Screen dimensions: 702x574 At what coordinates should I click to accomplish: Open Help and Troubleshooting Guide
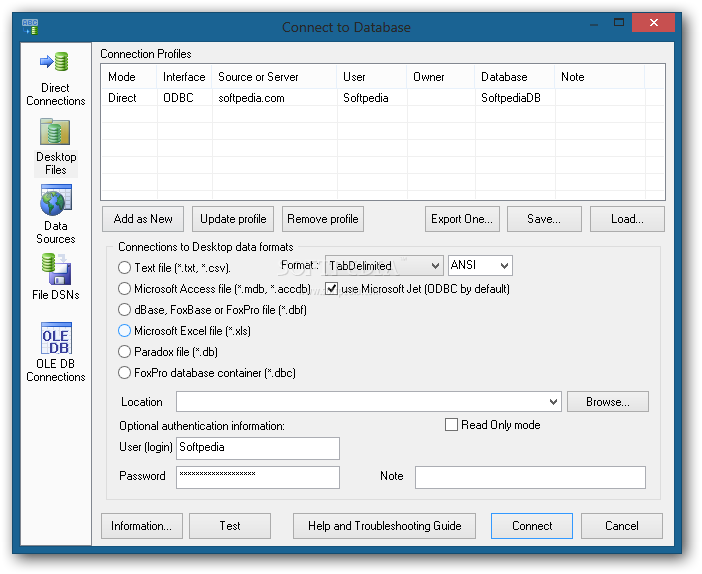384,526
